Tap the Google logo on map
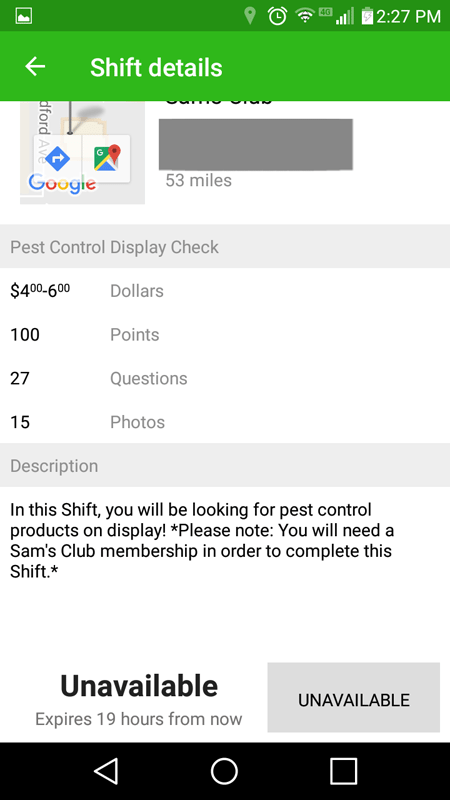This screenshot has width=450, height=800. tap(62, 184)
